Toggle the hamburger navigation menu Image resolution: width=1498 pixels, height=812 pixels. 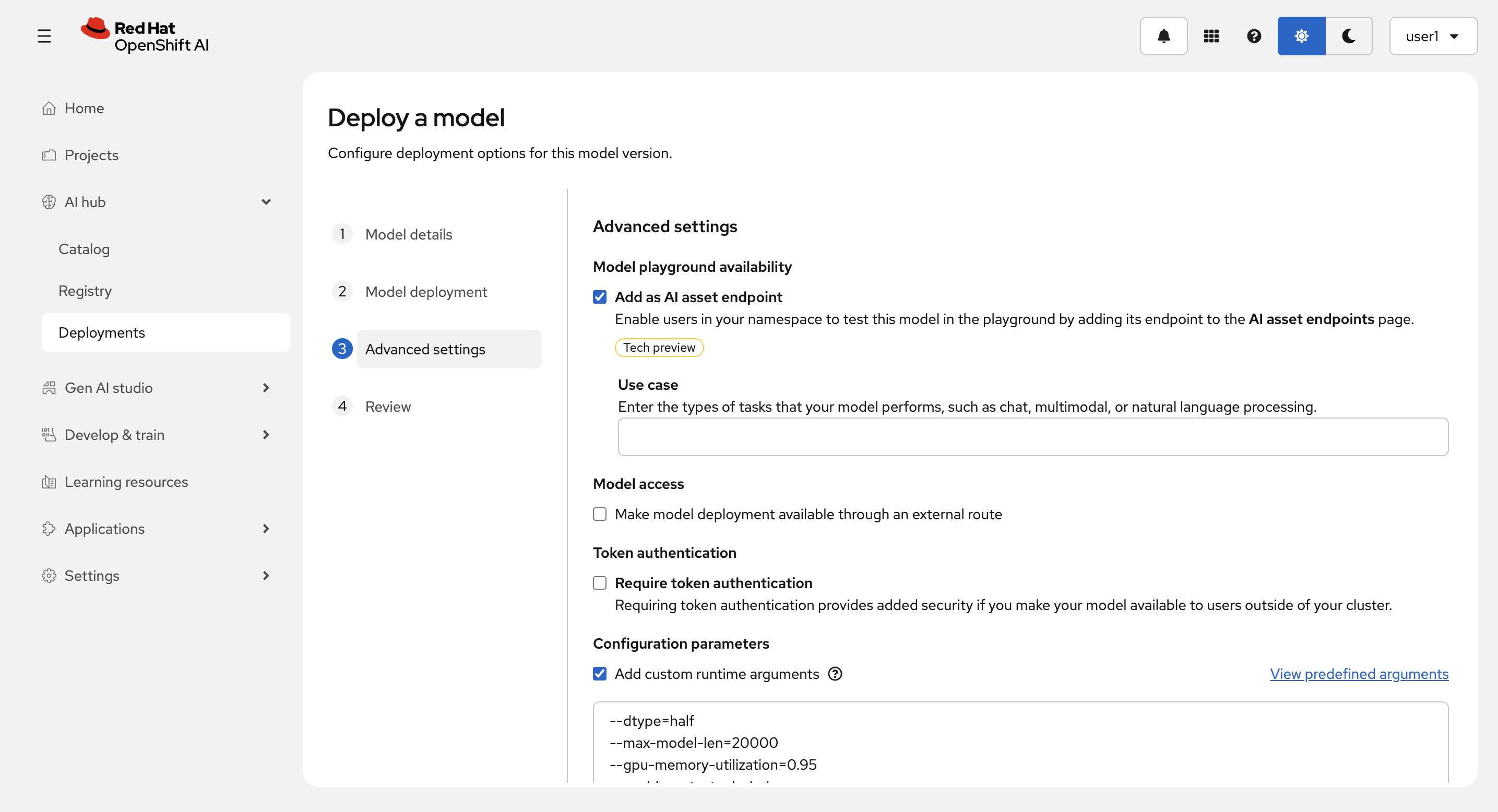44,36
